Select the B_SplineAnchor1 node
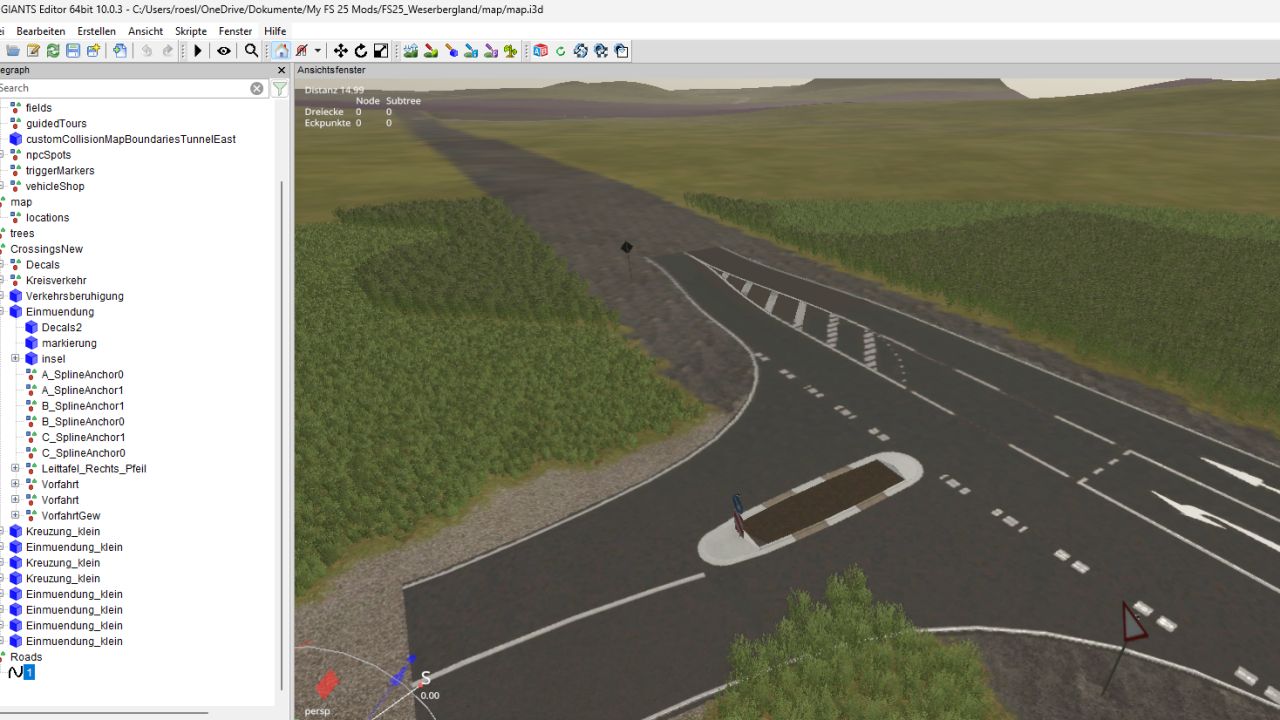This screenshot has height=720, width=1280. coord(83,406)
